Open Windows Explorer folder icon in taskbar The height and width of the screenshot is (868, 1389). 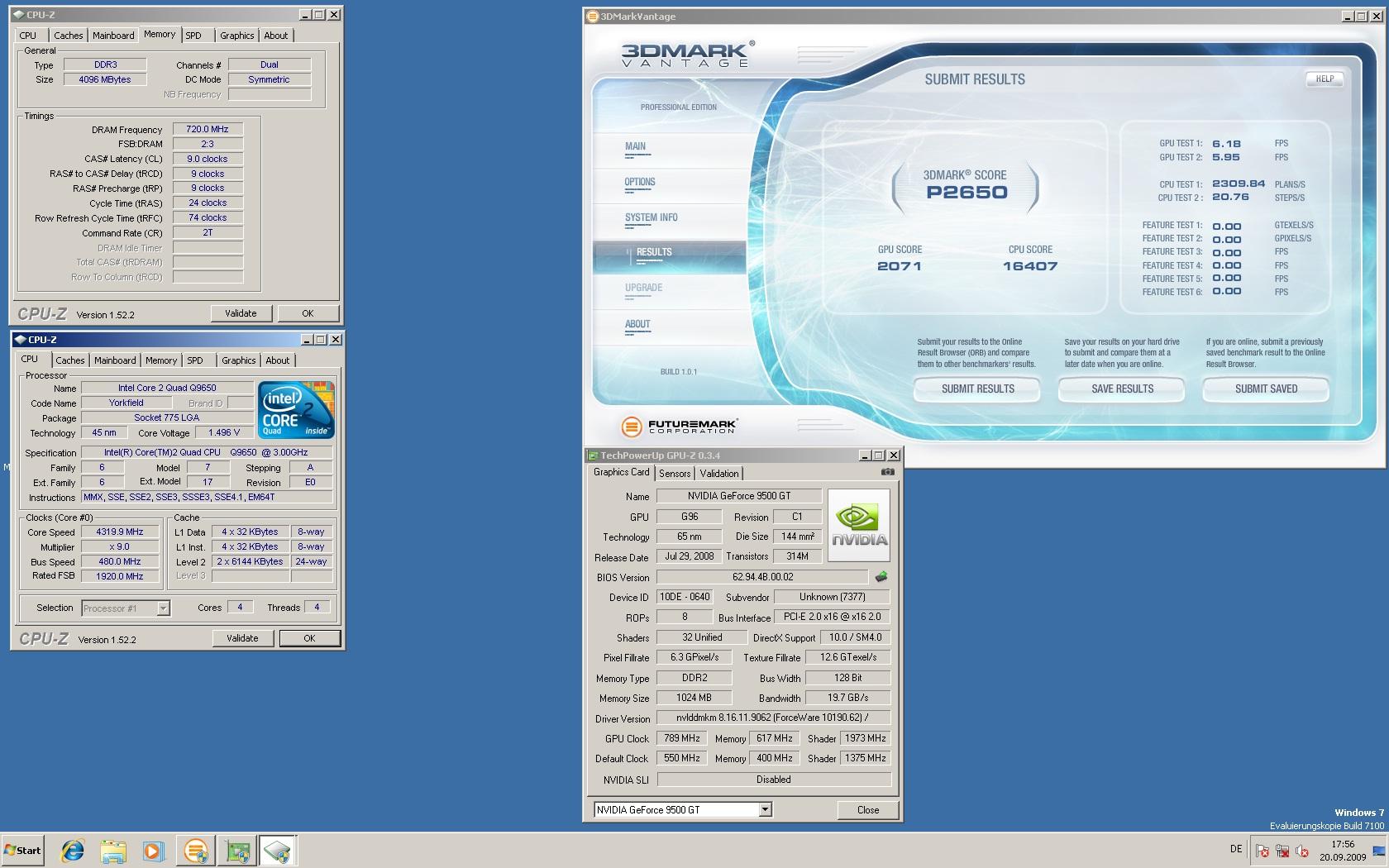coord(113,851)
